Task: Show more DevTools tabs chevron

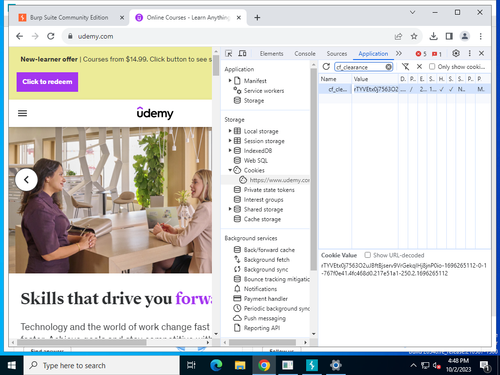Action: (399, 53)
